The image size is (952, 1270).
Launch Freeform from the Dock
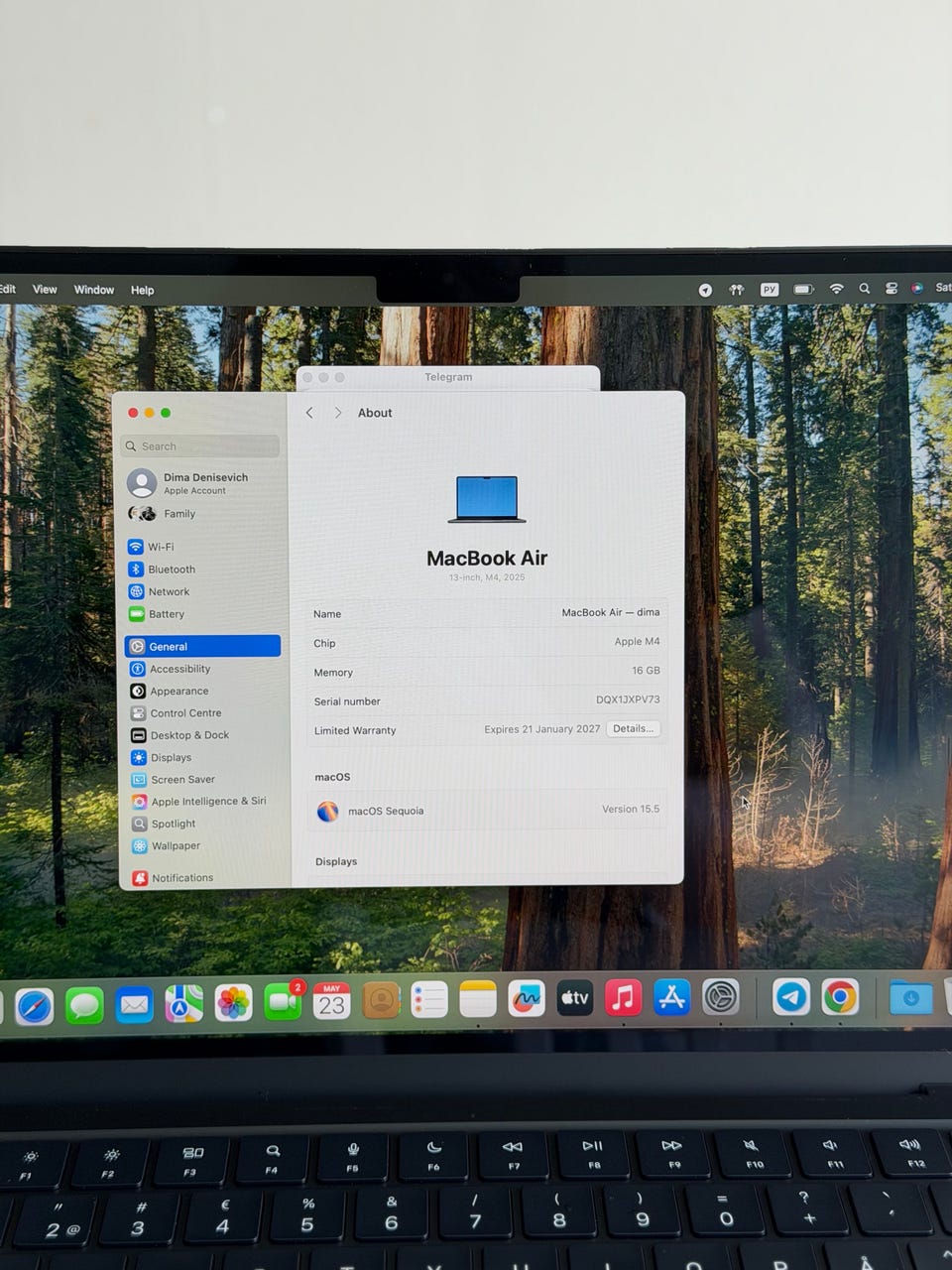point(527,999)
